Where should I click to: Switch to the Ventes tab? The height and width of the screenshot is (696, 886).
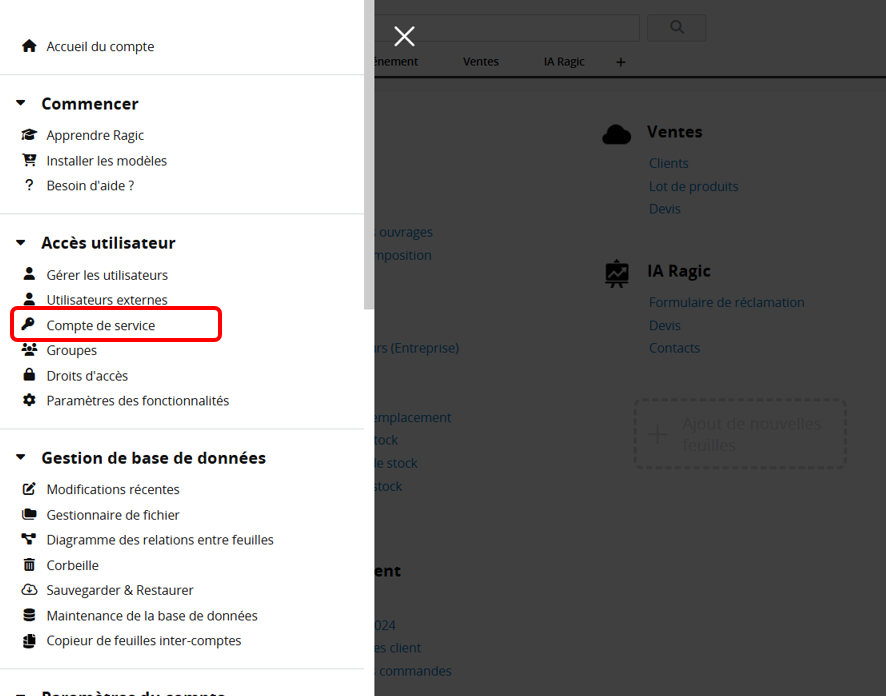tap(480, 62)
